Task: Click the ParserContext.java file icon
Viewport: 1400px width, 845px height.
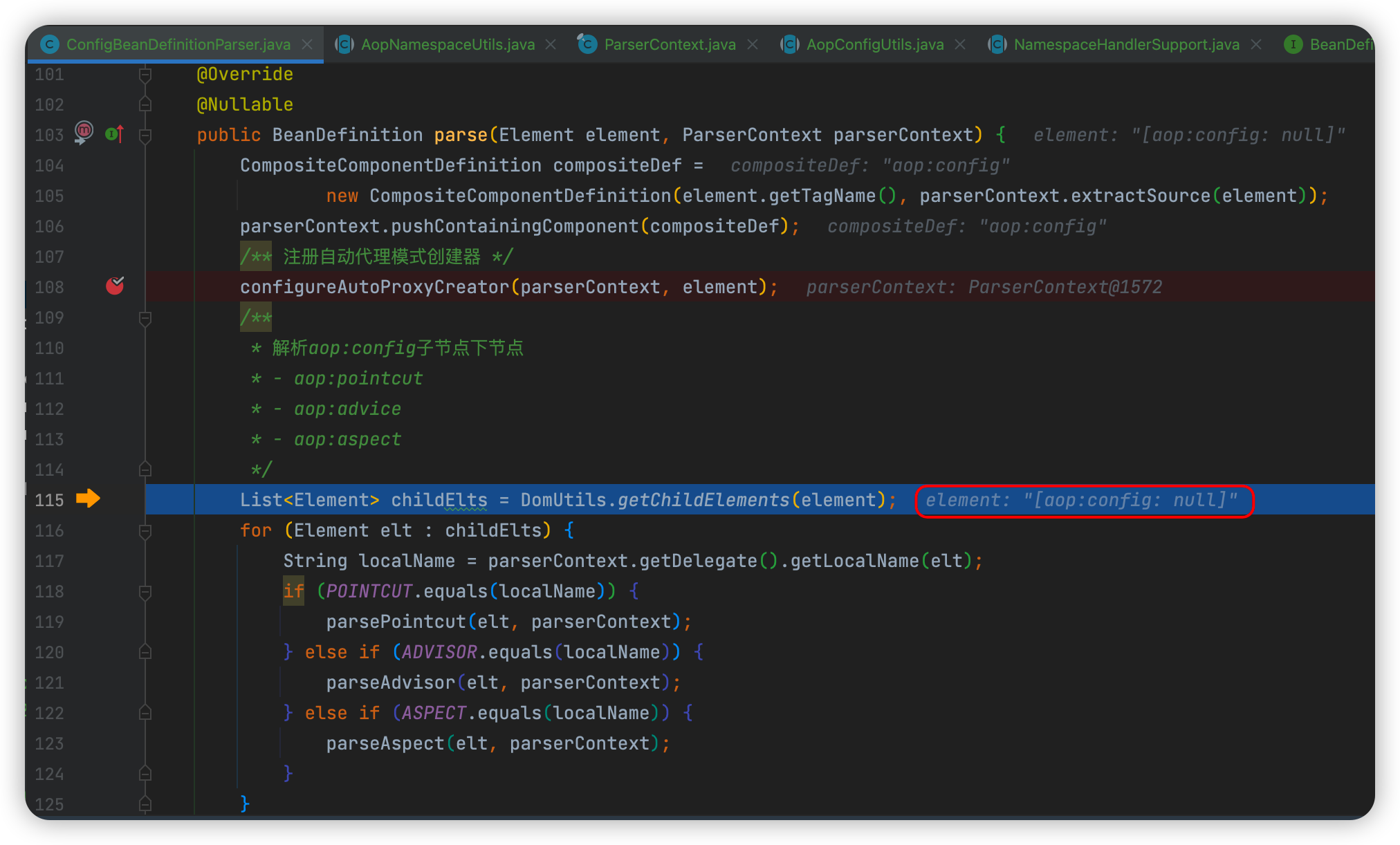Action: (587, 45)
